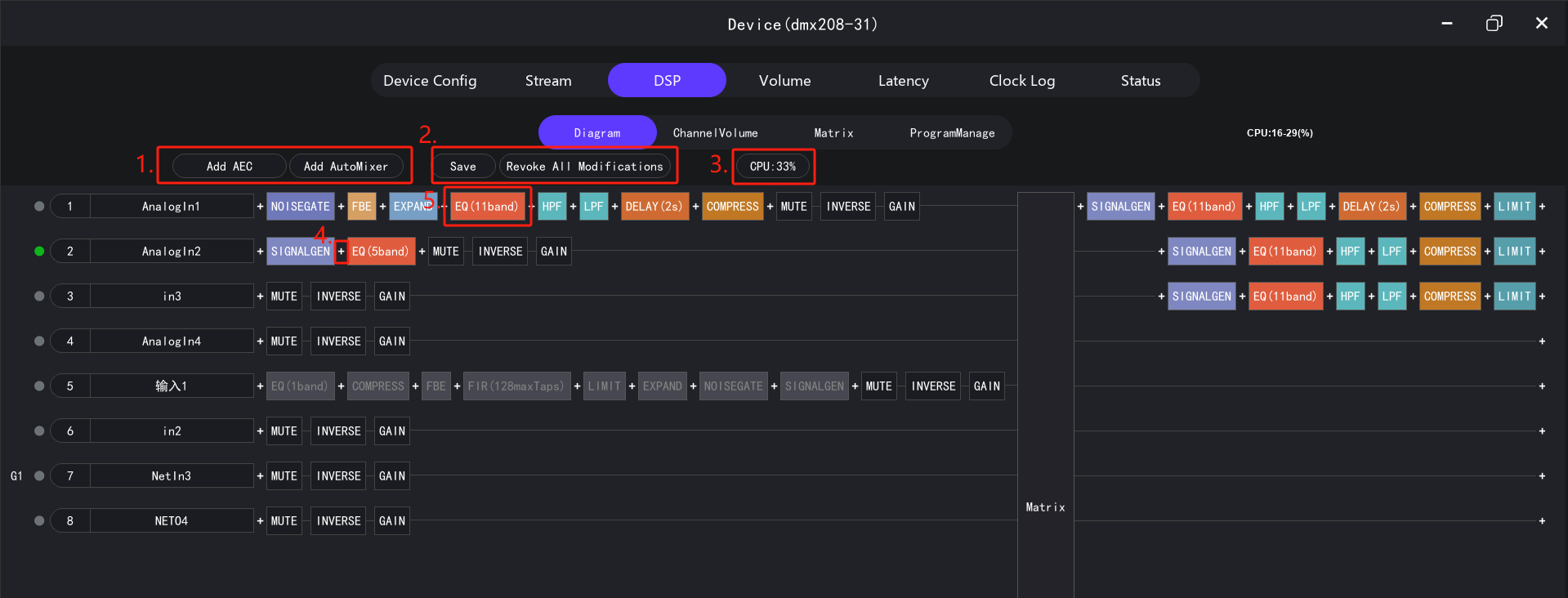Mute the NetIn3 channel
Image resolution: width=1568 pixels, height=598 pixels.
tap(284, 476)
